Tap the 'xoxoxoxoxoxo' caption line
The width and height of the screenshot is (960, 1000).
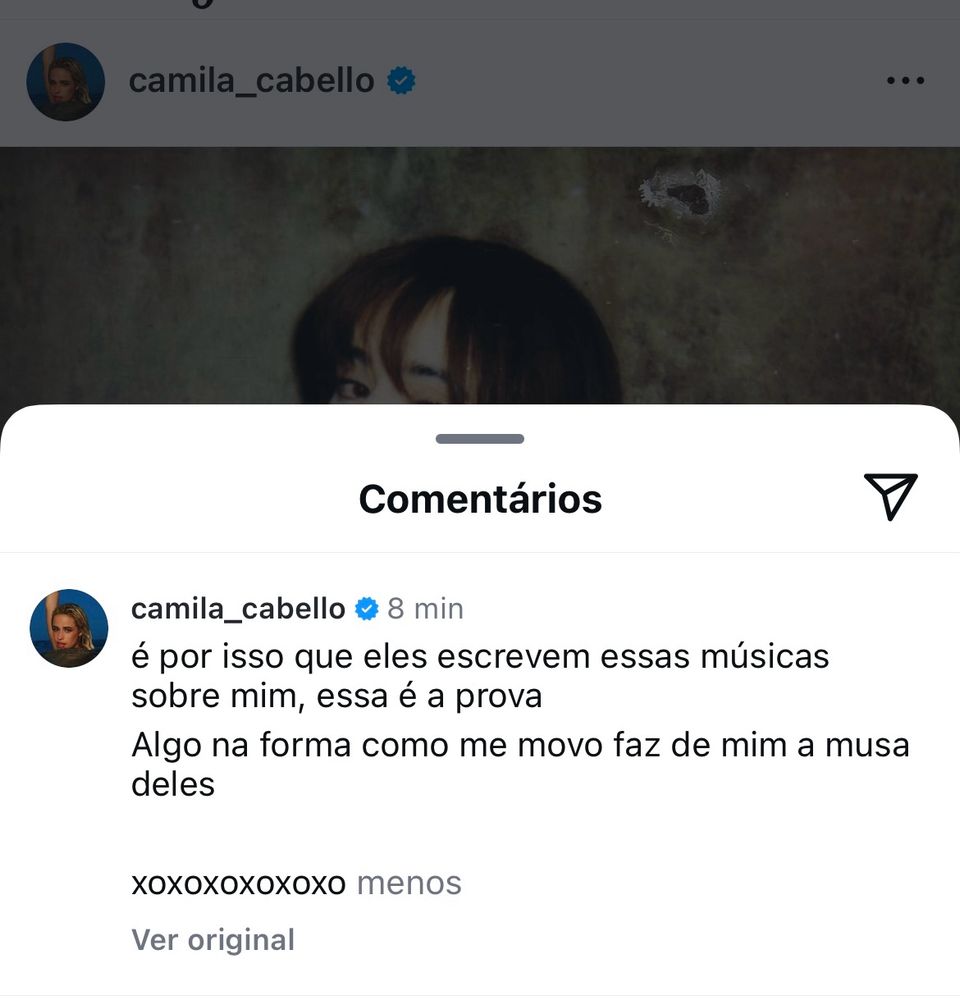coord(239,883)
